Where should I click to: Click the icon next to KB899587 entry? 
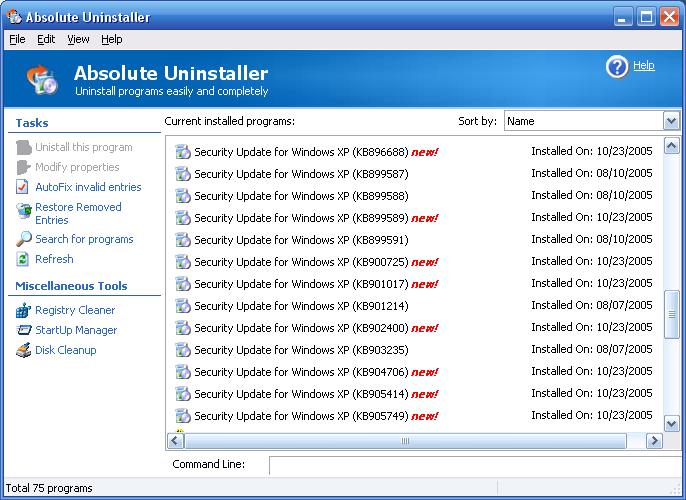tap(183, 174)
